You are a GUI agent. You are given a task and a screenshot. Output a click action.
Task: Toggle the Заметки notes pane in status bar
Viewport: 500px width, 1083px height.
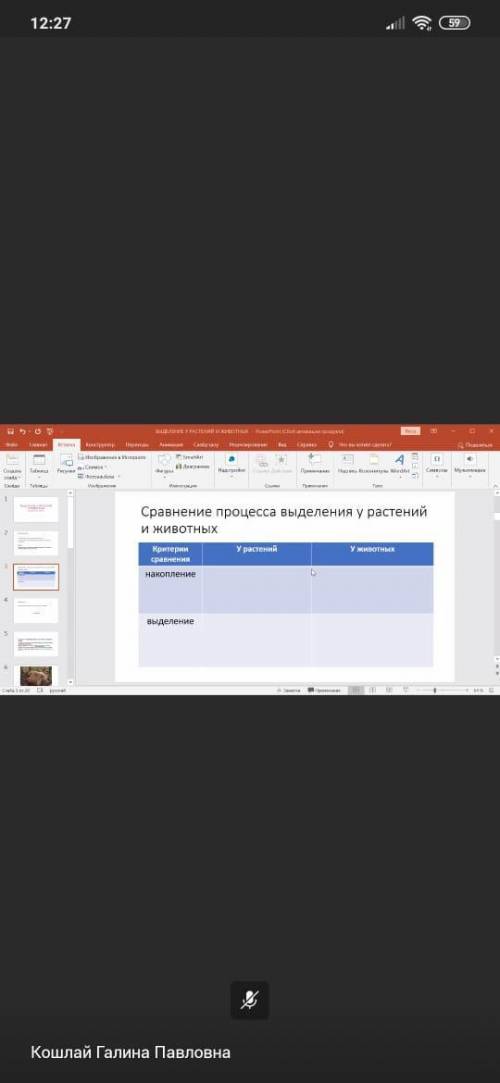point(289,690)
